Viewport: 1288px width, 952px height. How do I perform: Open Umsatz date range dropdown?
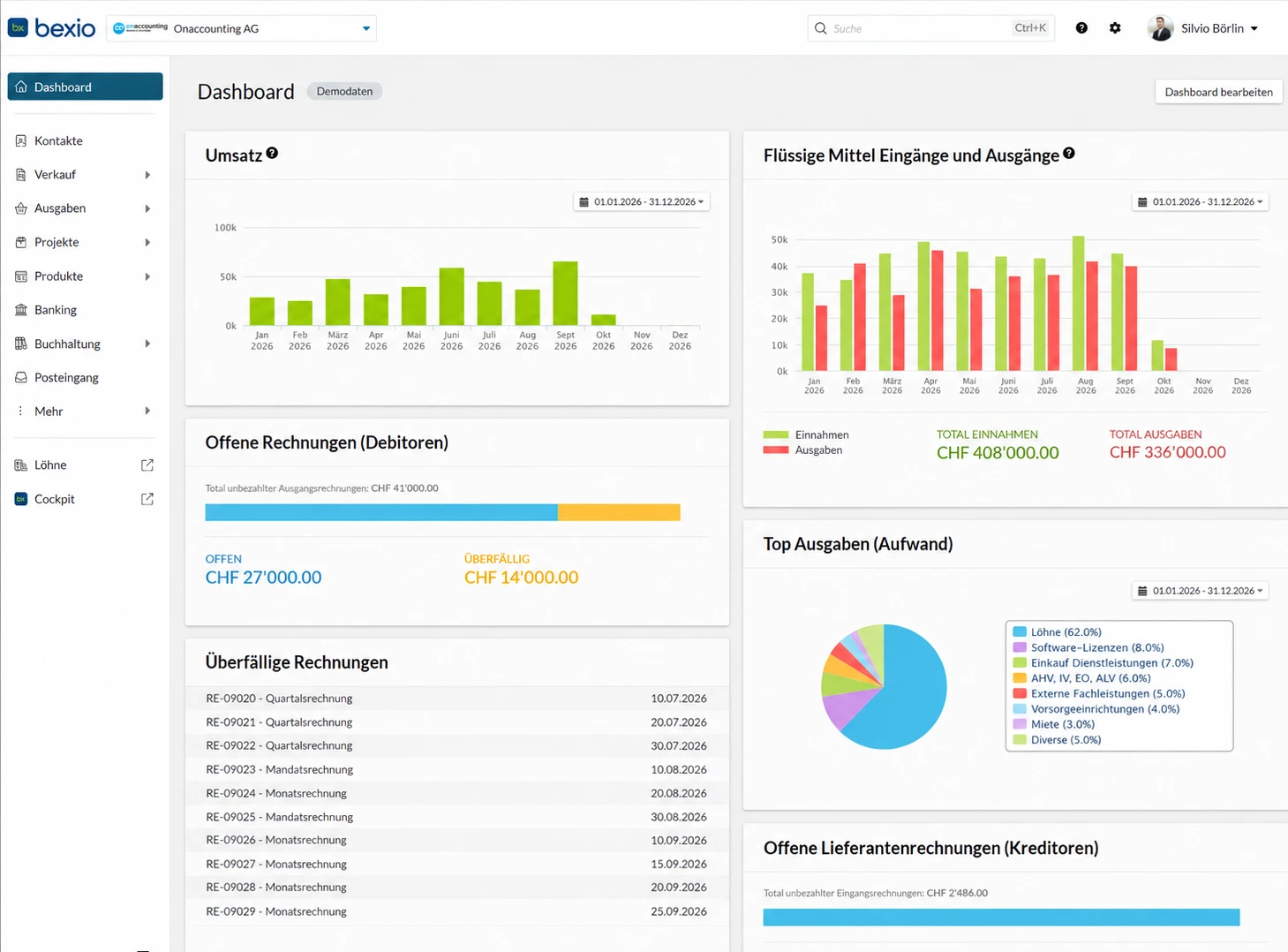642,201
